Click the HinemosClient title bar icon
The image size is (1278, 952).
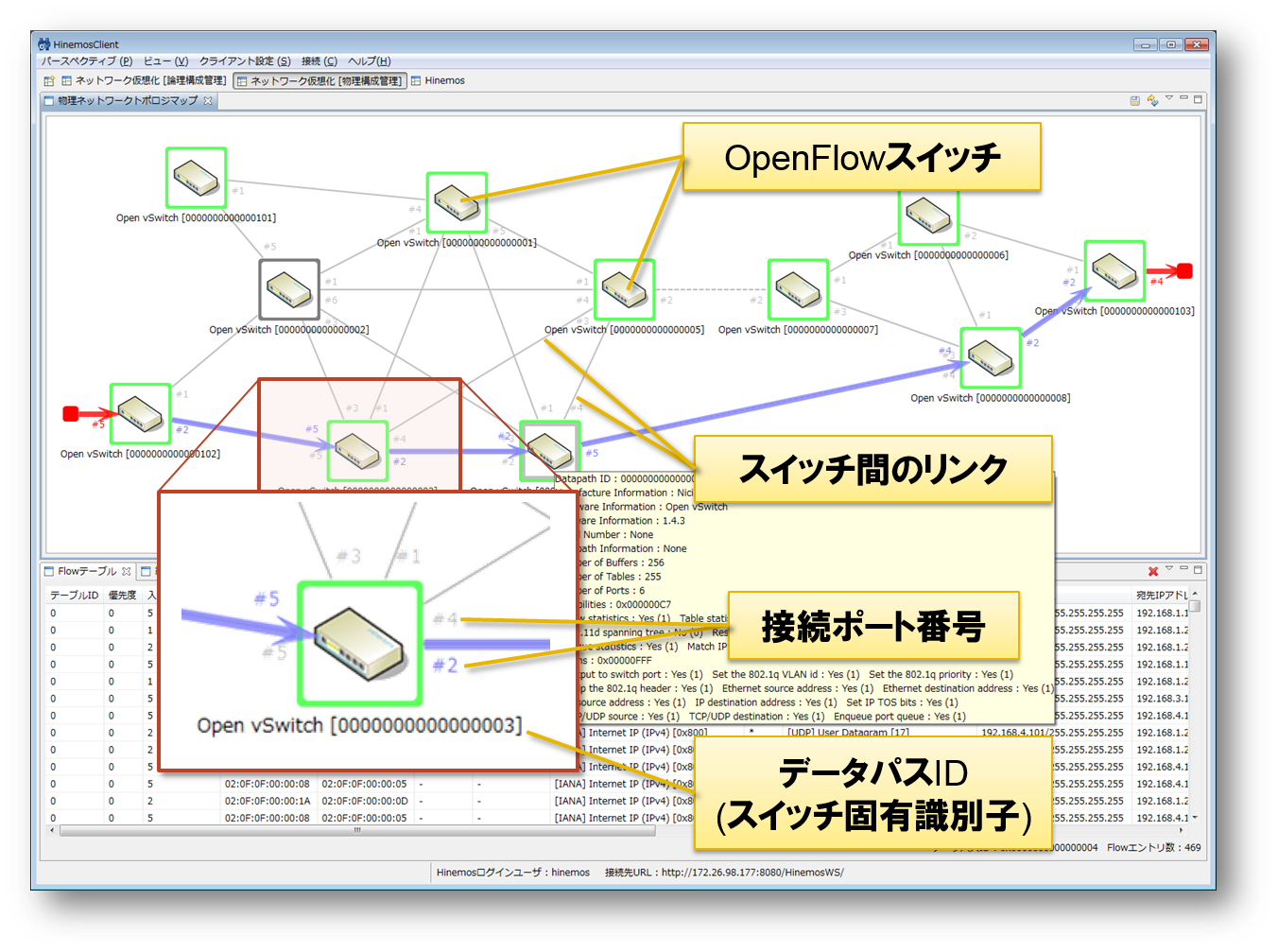tap(43, 44)
